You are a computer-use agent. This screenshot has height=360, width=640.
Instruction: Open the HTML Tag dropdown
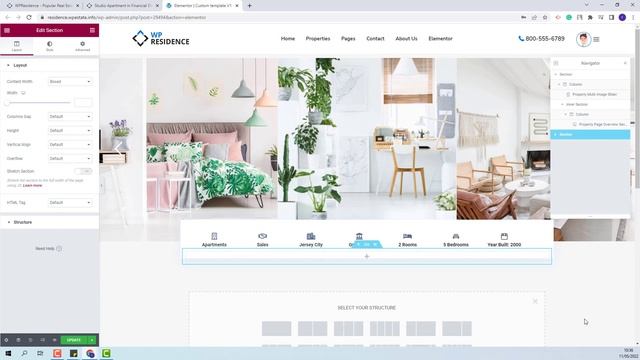[70, 202]
